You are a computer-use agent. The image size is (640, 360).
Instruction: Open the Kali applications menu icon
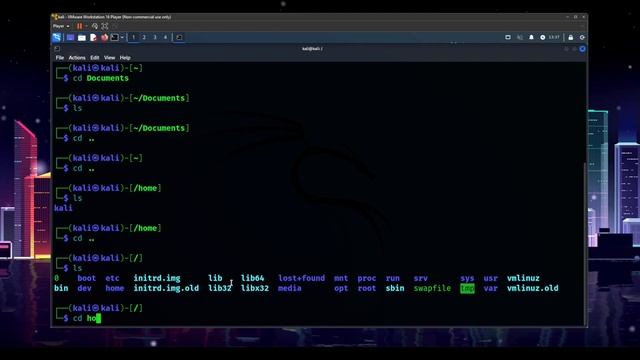tap(57, 38)
